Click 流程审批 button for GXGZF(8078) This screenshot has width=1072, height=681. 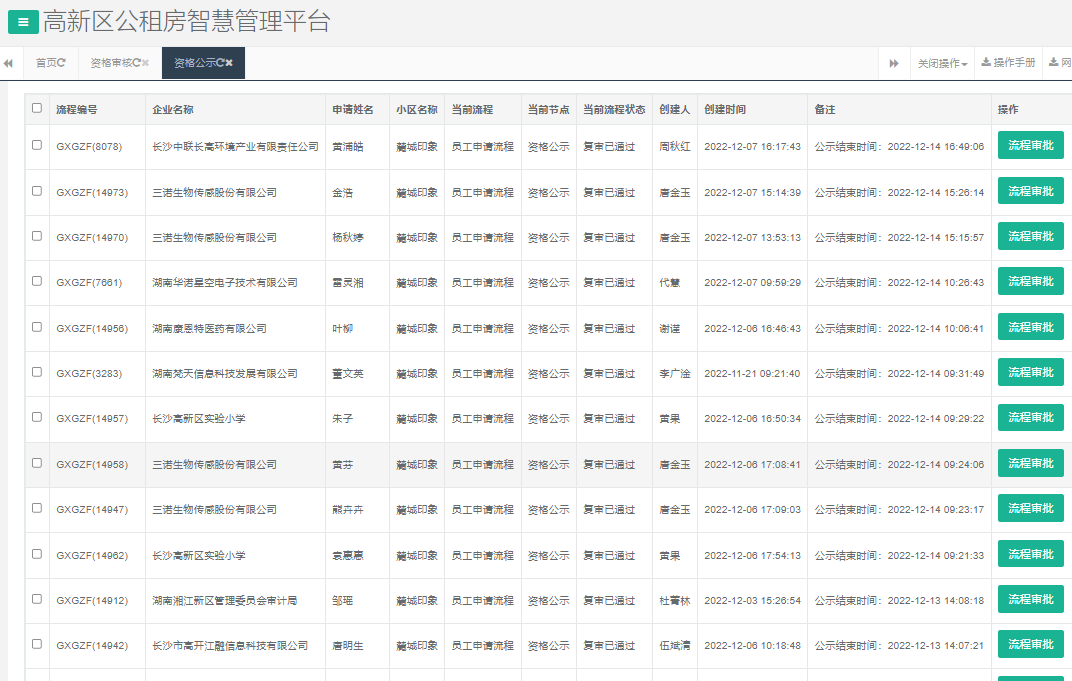(x=1030, y=145)
